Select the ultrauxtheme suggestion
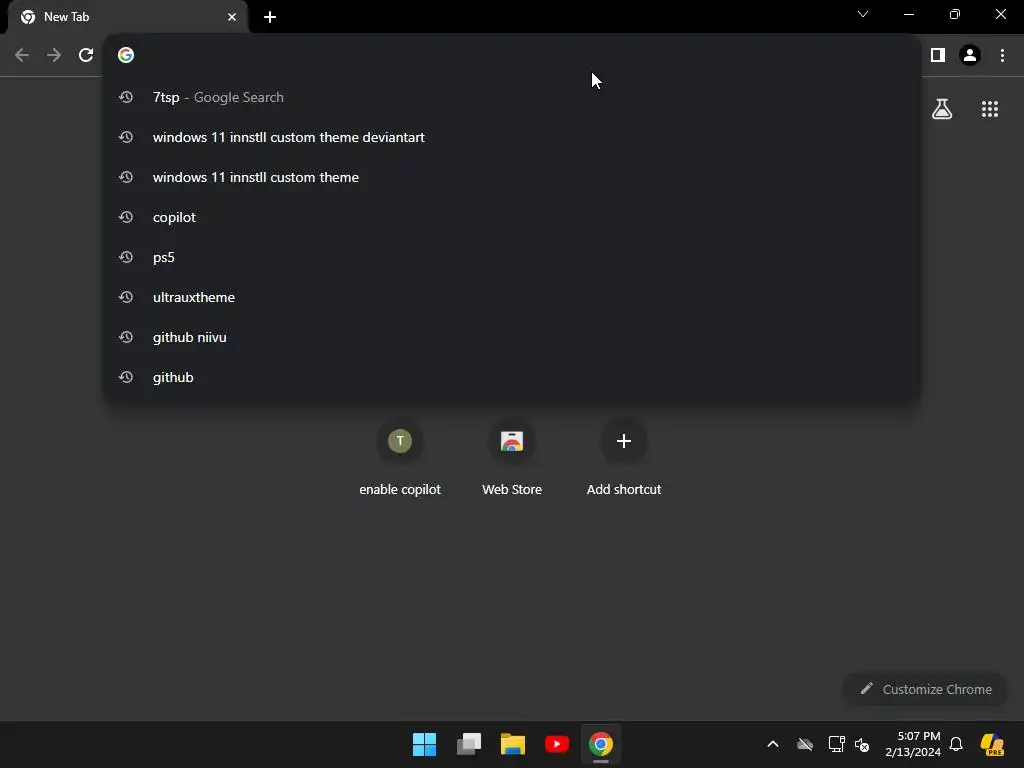The height and width of the screenshot is (768, 1024). [x=512, y=297]
